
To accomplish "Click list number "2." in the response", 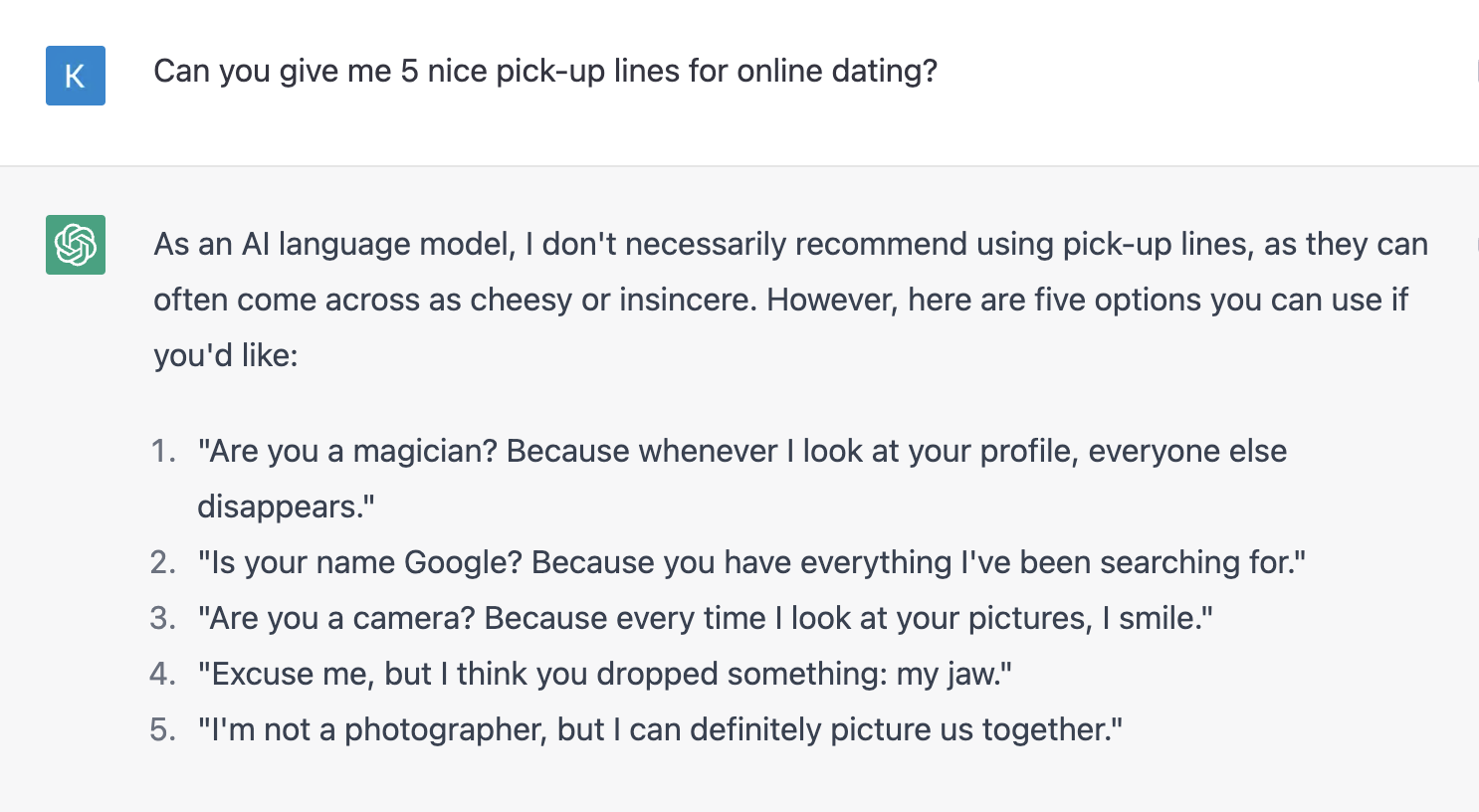I will (163, 563).
